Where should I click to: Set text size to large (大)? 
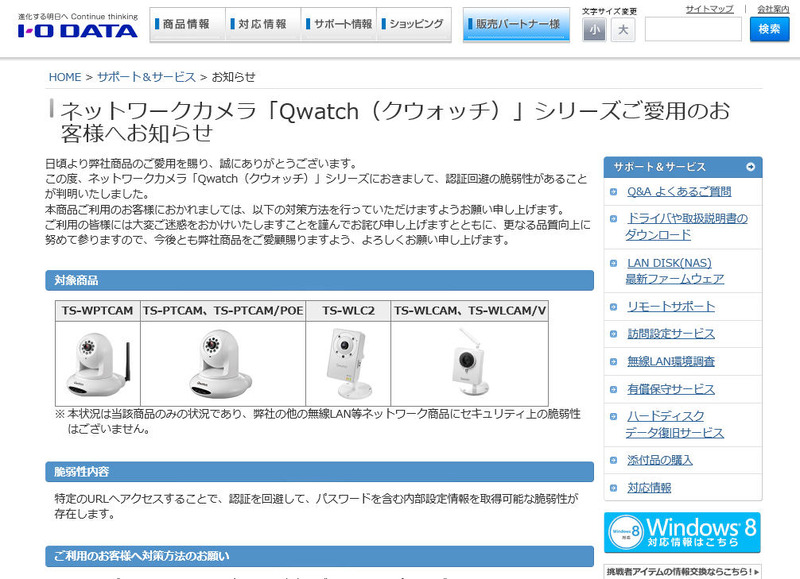[x=623, y=30]
